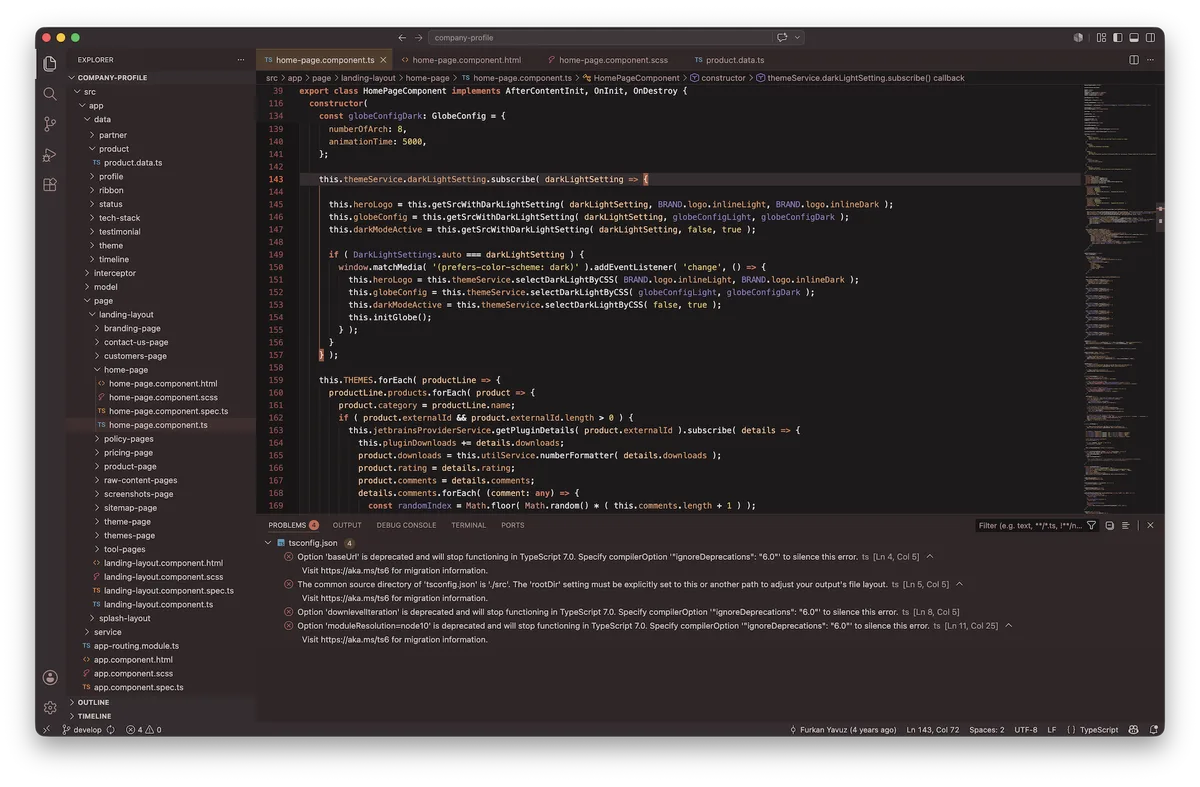Click the Spaces: 2 indentation setting

click(987, 730)
